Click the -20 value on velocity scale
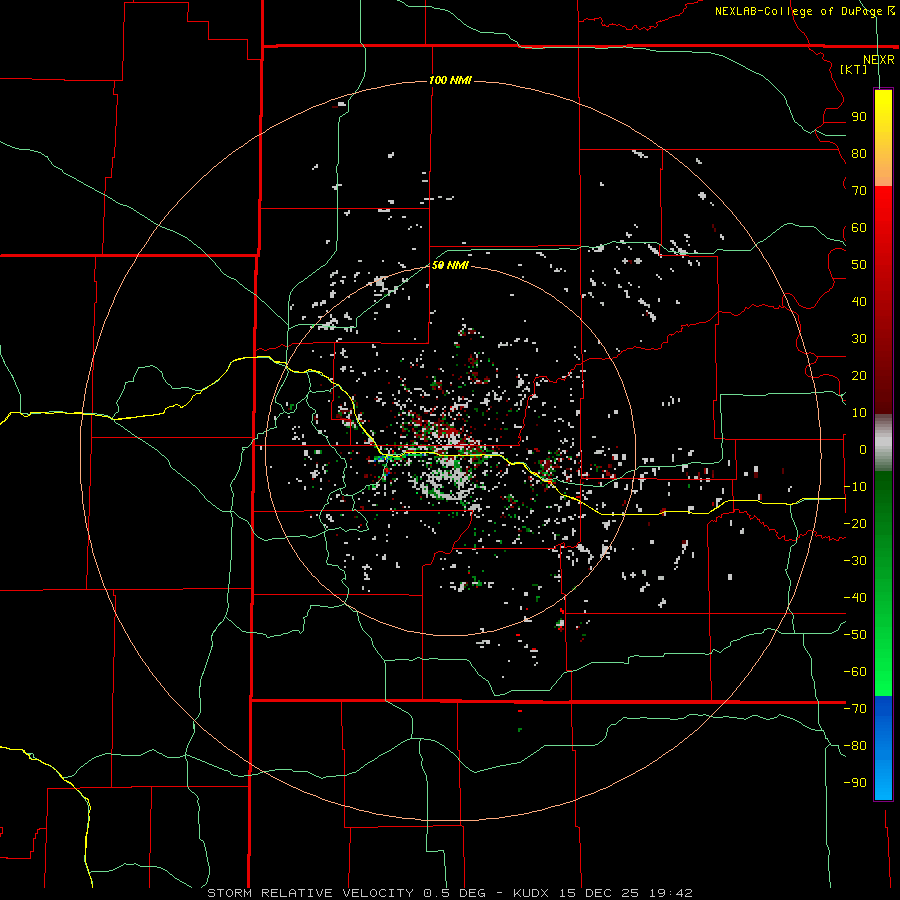 [855, 524]
